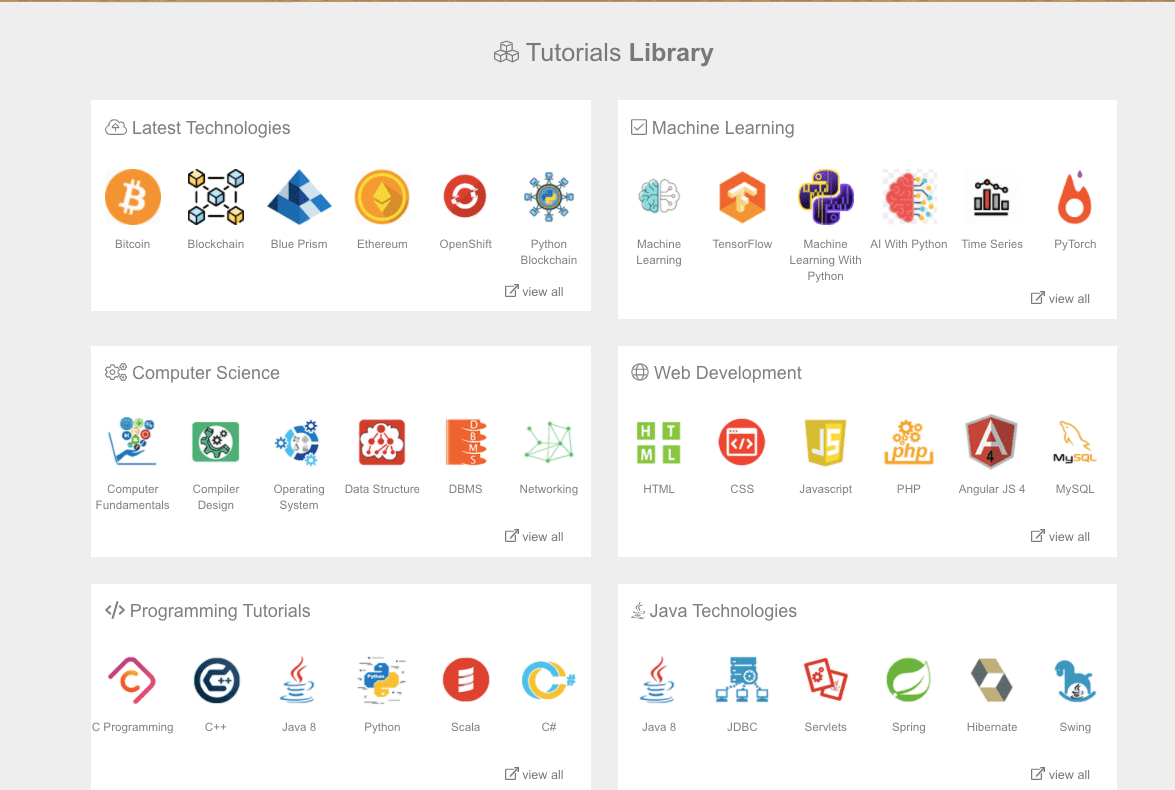1175x790 pixels.
Task: Select Machine Learning With Python icon
Action: (x=825, y=197)
